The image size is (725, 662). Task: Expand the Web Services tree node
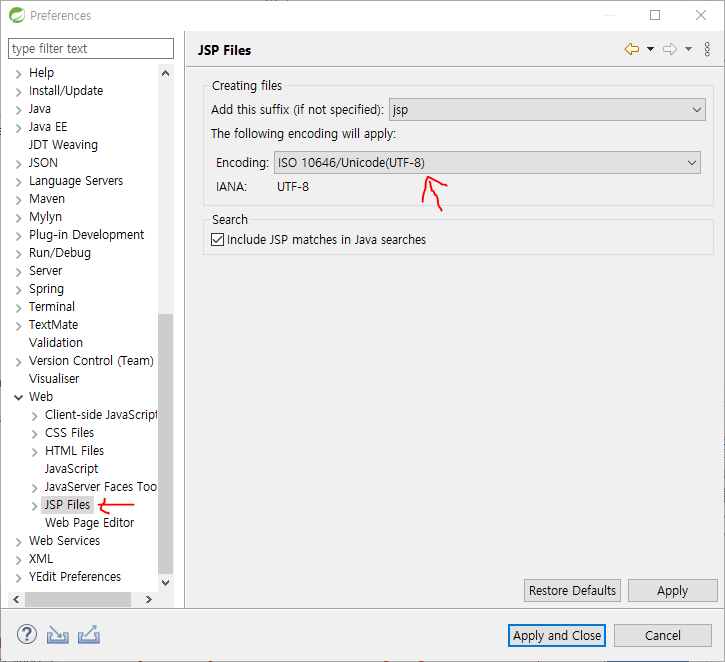(x=18, y=542)
